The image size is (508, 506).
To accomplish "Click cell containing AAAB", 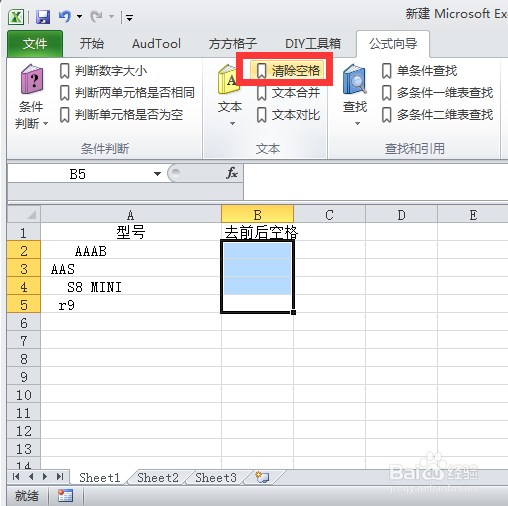I will click(x=131, y=250).
